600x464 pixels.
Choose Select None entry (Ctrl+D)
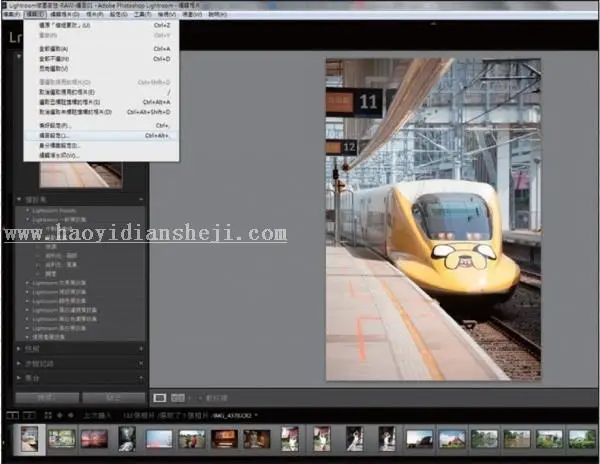click(x=101, y=59)
